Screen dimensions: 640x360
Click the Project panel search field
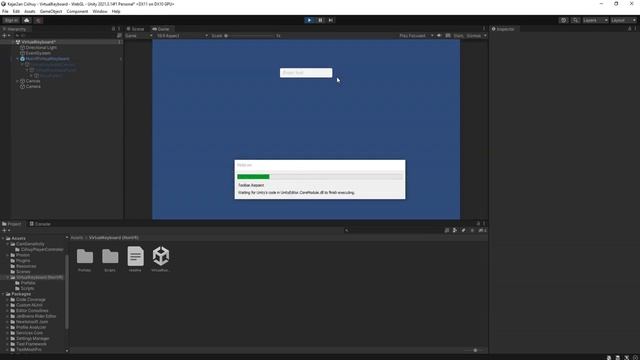click(392, 231)
